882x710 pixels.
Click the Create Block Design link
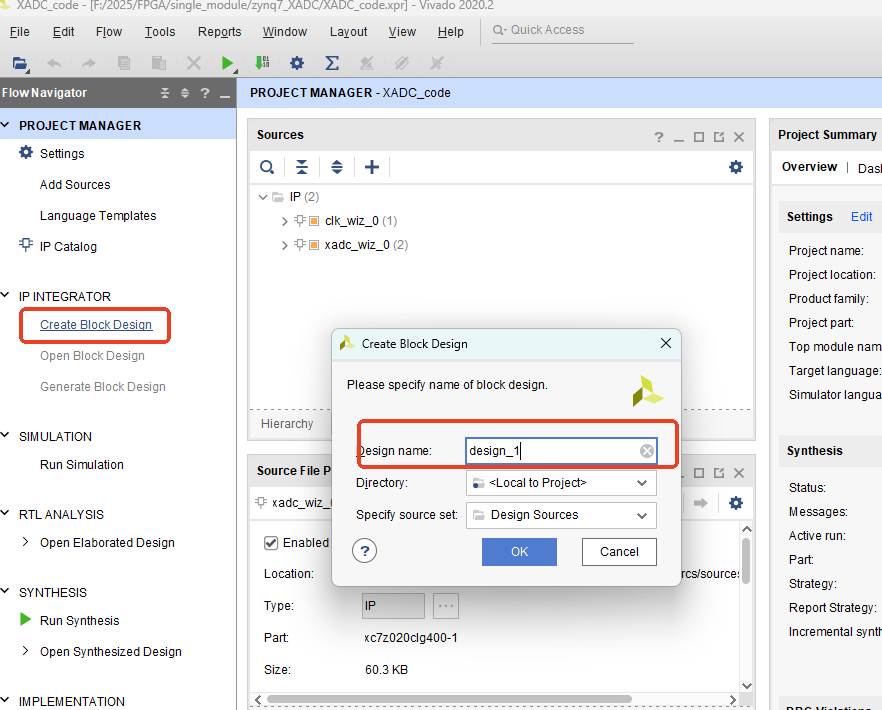[96, 325]
